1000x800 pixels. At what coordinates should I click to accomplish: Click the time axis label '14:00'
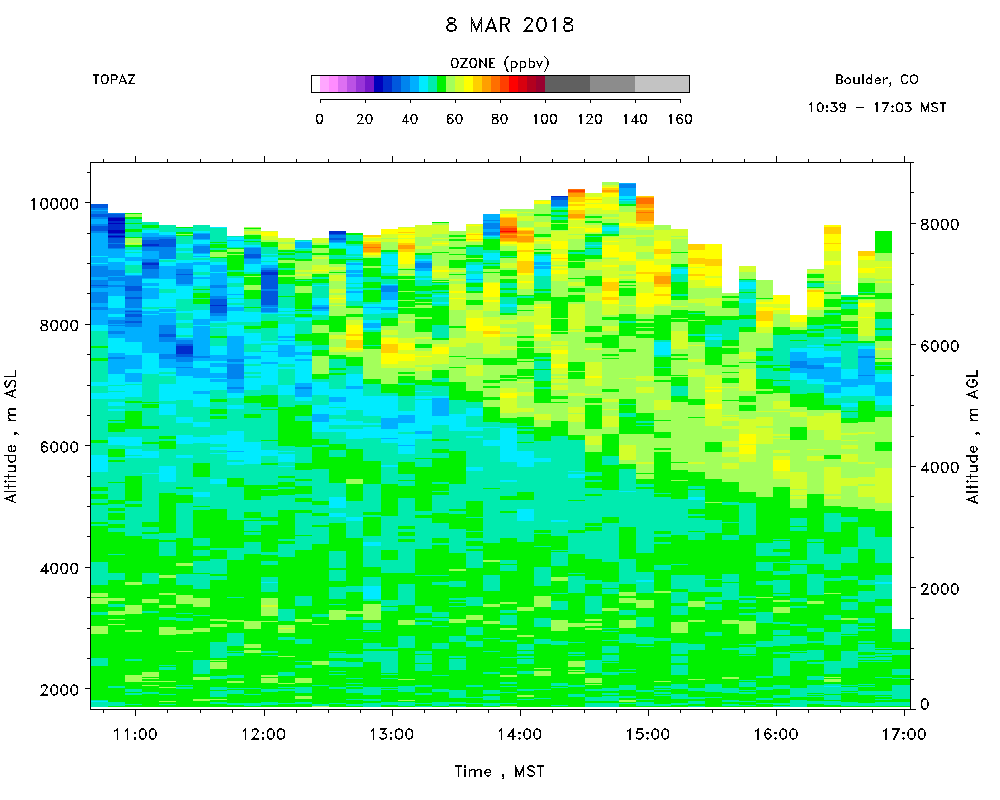coord(520,734)
